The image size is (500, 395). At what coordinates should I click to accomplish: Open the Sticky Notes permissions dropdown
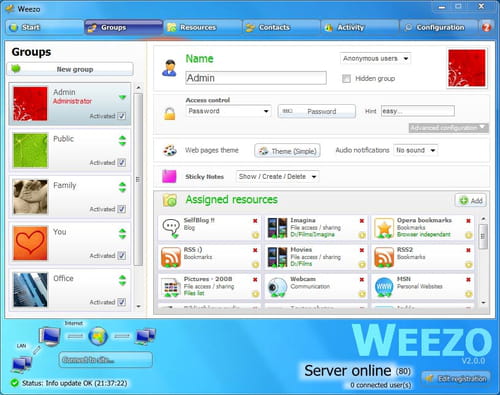pos(277,177)
